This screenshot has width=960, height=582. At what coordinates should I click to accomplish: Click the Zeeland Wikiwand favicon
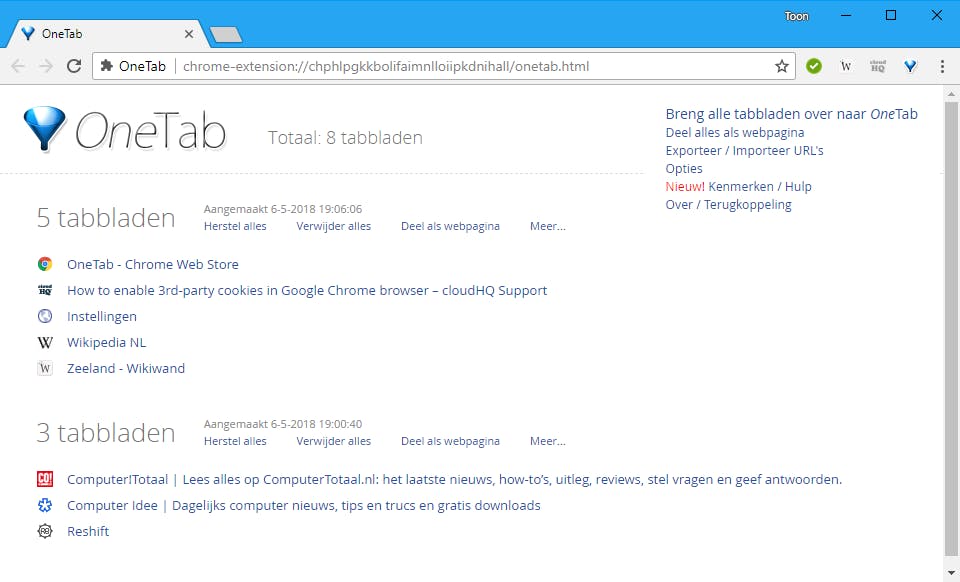click(45, 368)
